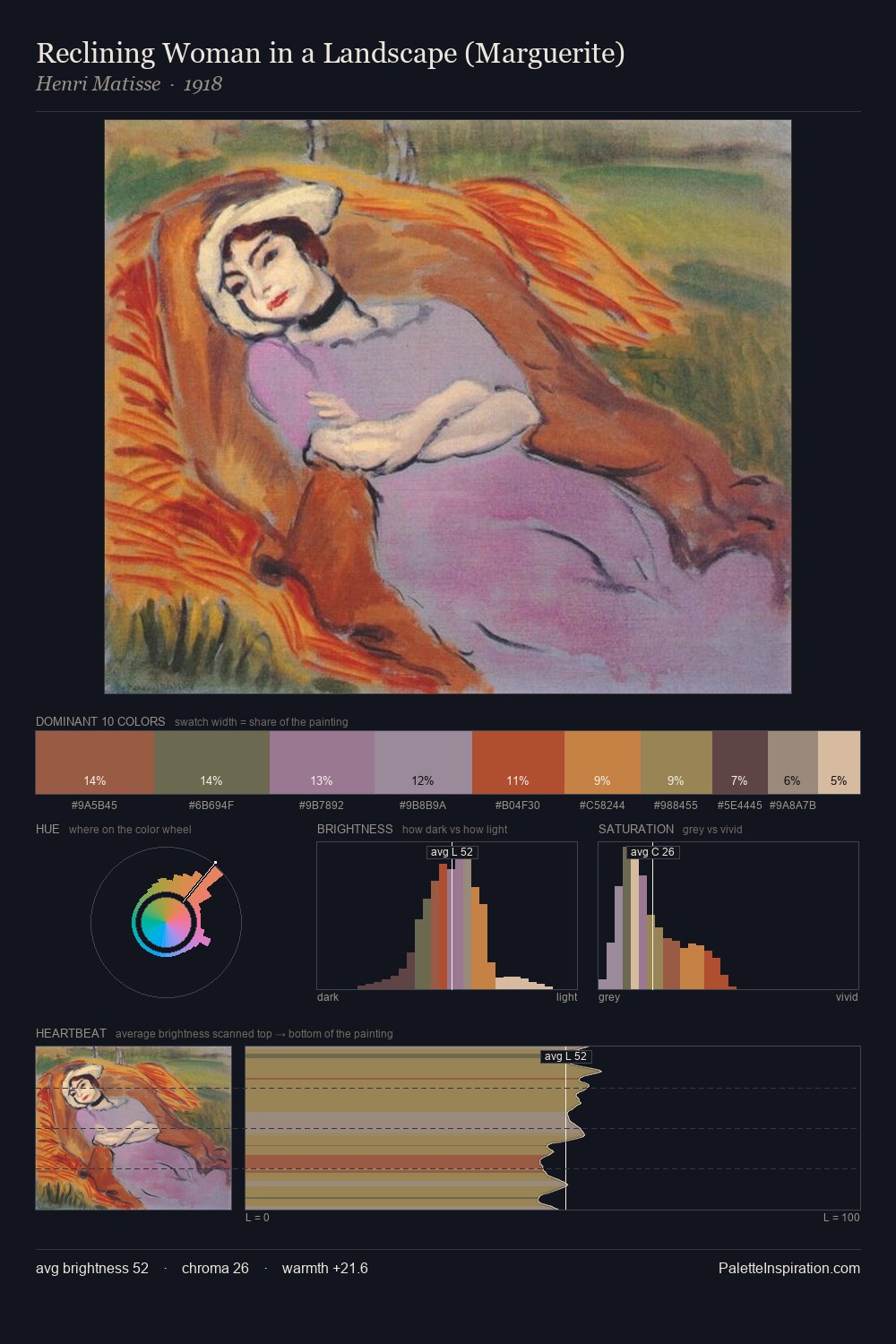Click the avg L 52 marker in heartbeat chart
This screenshot has height=1344, width=896.
point(565,1056)
